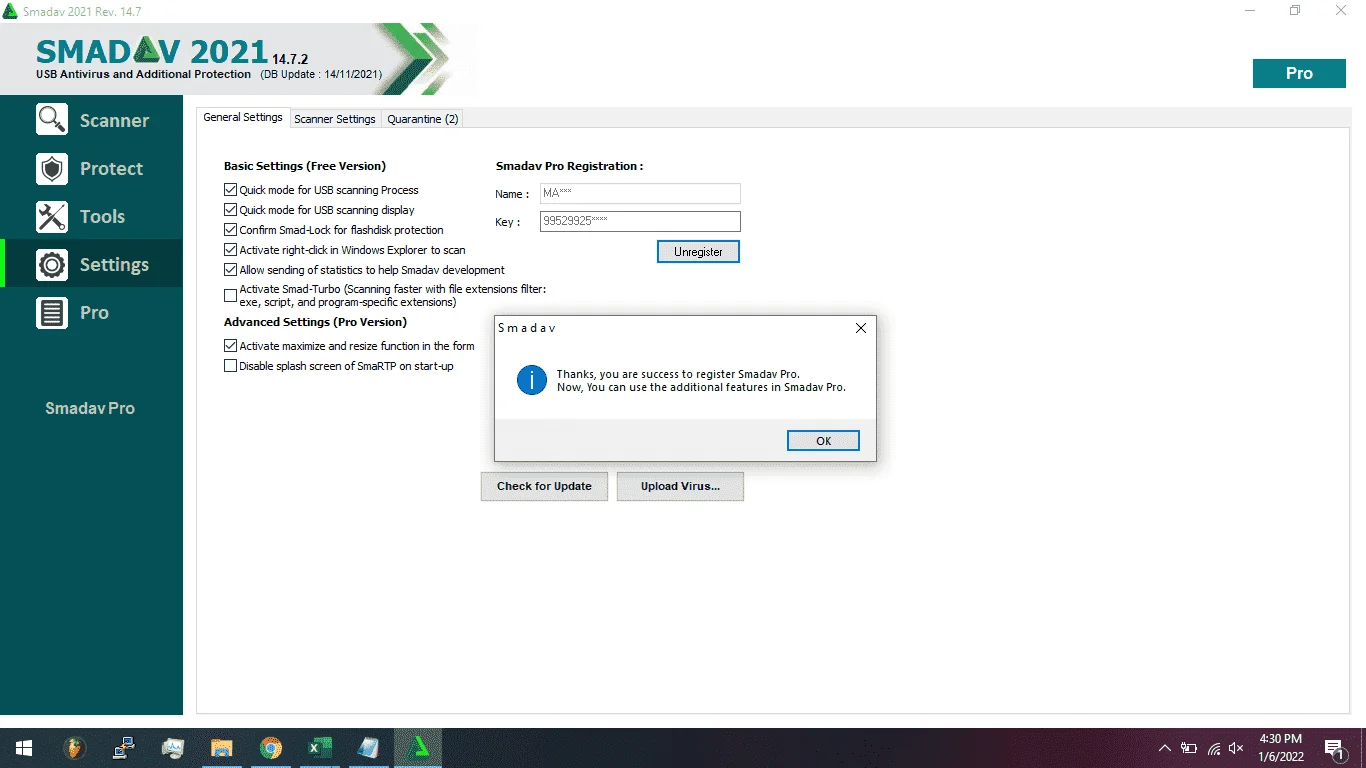The width and height of the screenshot is (1366, 768).
Task: Confirm the Smadav dialog with OK
Action: [823, 441]
